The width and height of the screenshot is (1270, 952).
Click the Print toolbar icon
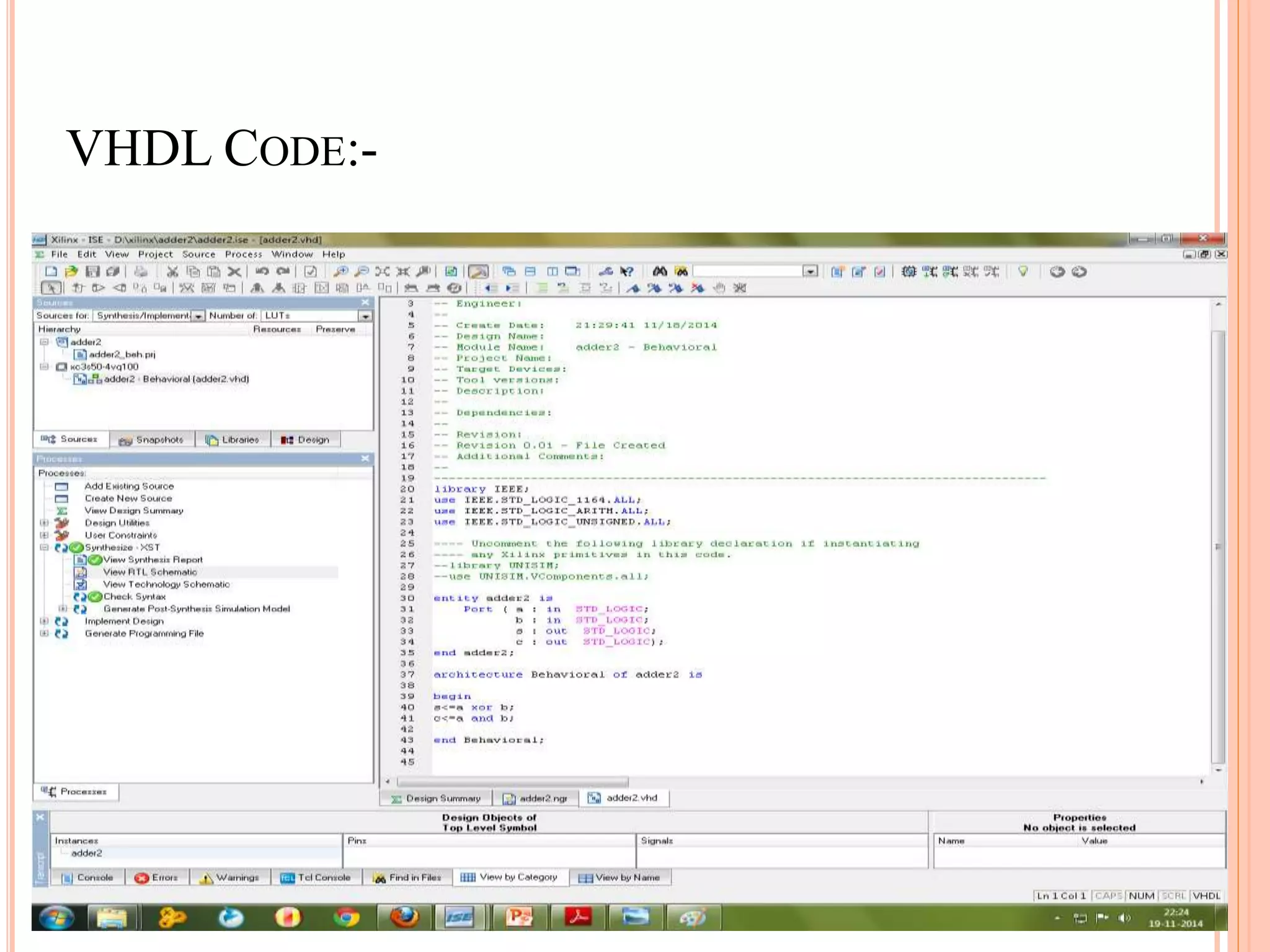tap(141, 271)
